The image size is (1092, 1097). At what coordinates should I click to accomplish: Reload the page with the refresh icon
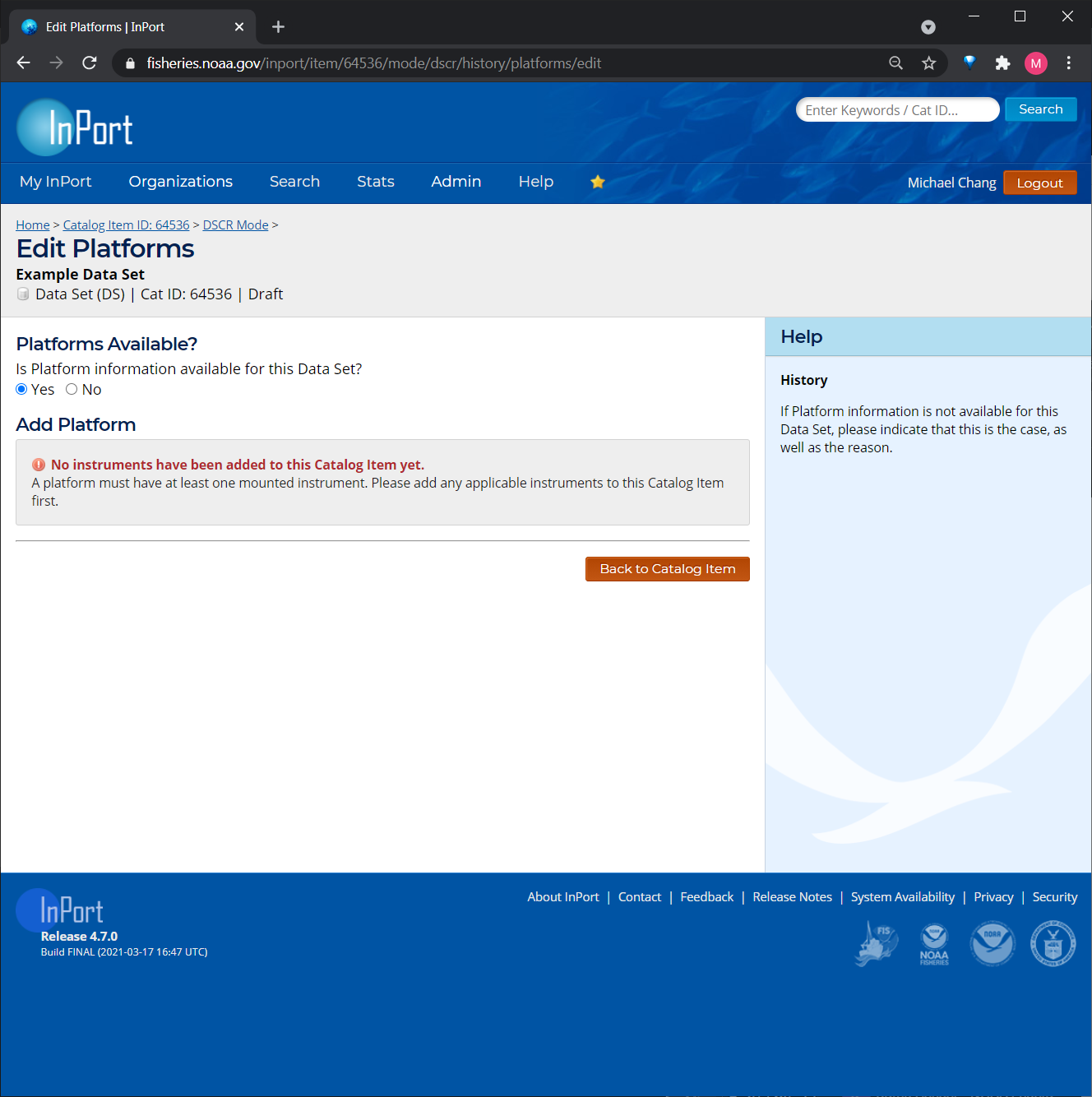tap(90, 63)
